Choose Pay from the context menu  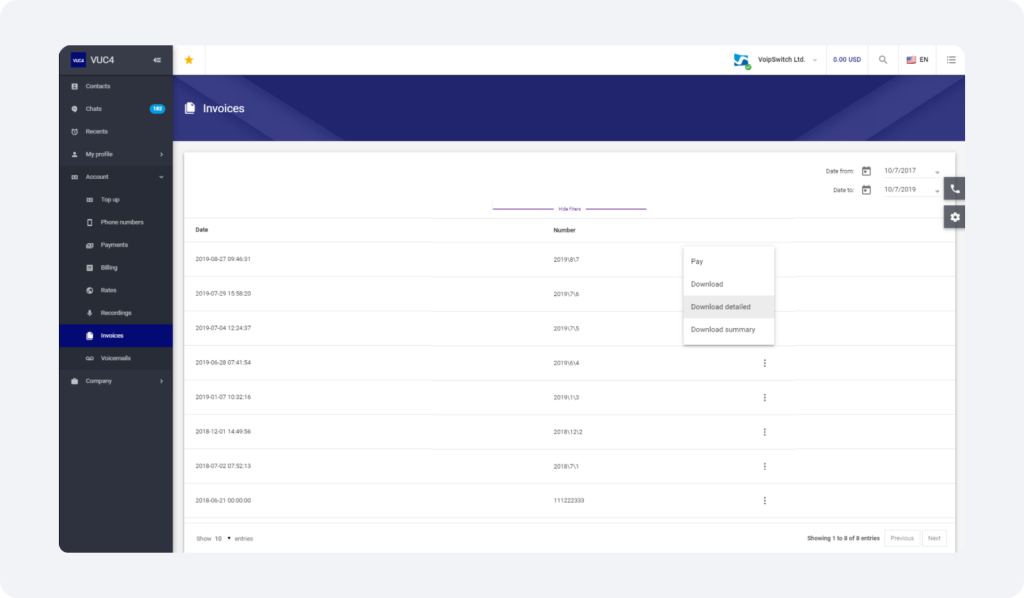pyautogui.click(x=729, y=261)
